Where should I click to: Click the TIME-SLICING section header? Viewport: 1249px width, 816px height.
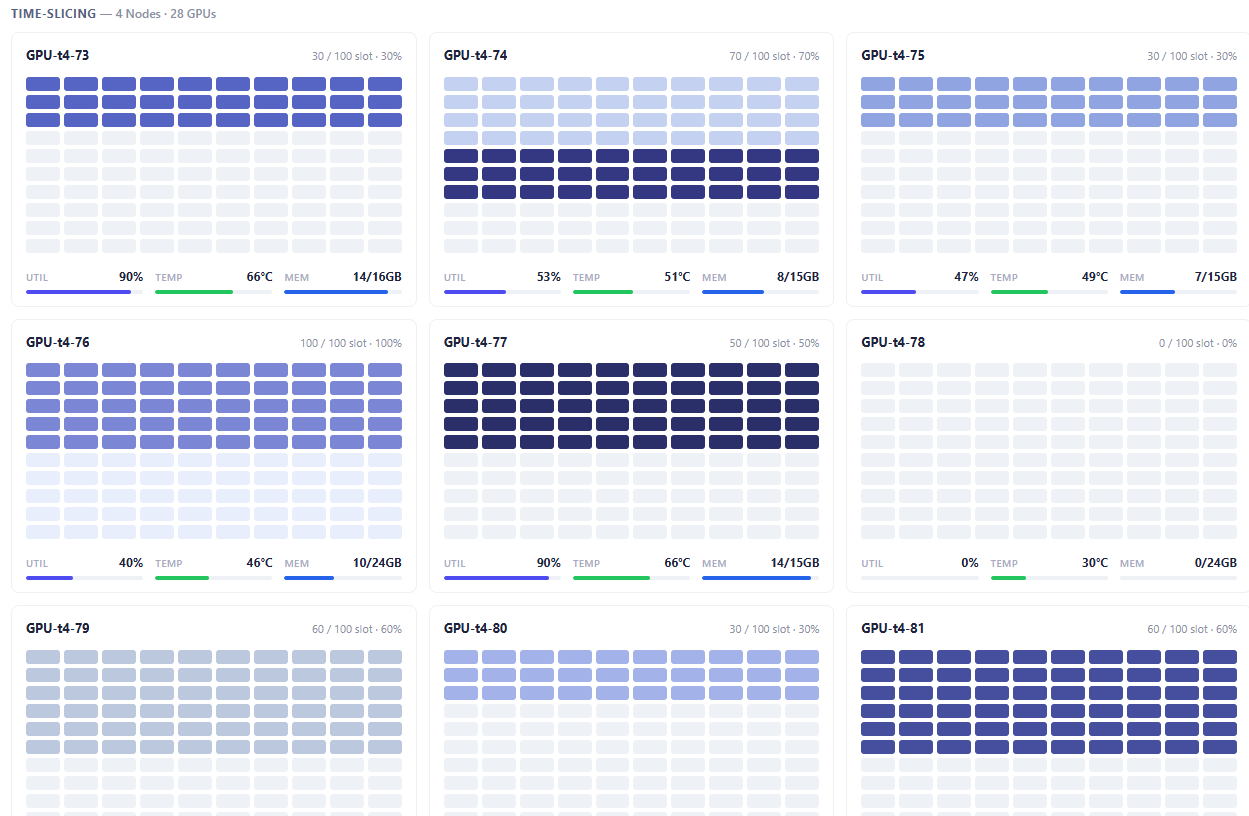(x=54, y=14)
